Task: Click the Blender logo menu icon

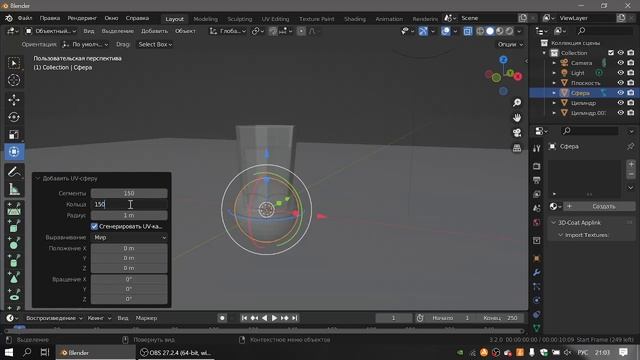Action: coord(9,18)
